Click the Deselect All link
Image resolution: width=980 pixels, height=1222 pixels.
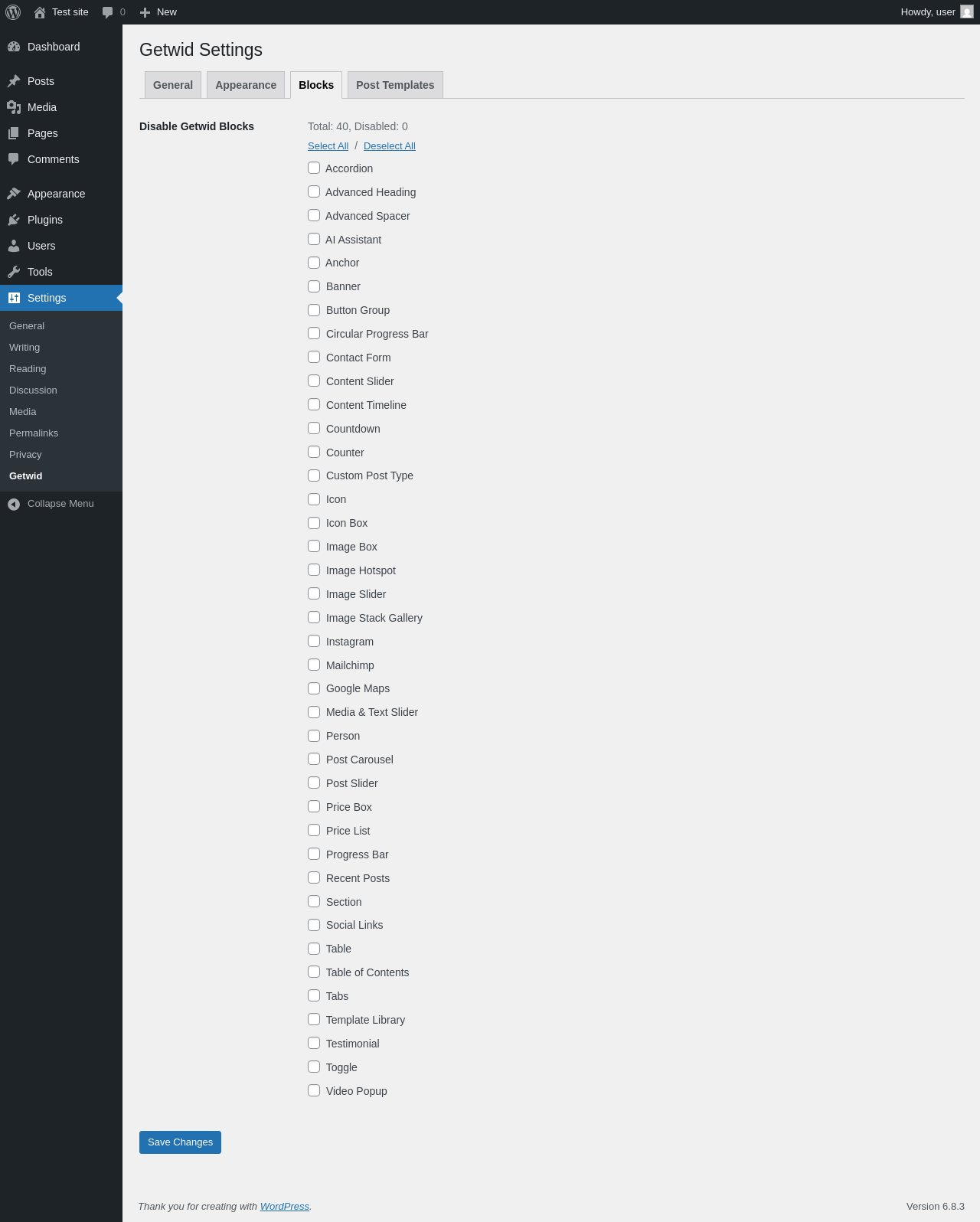click(x=390, y=146)
